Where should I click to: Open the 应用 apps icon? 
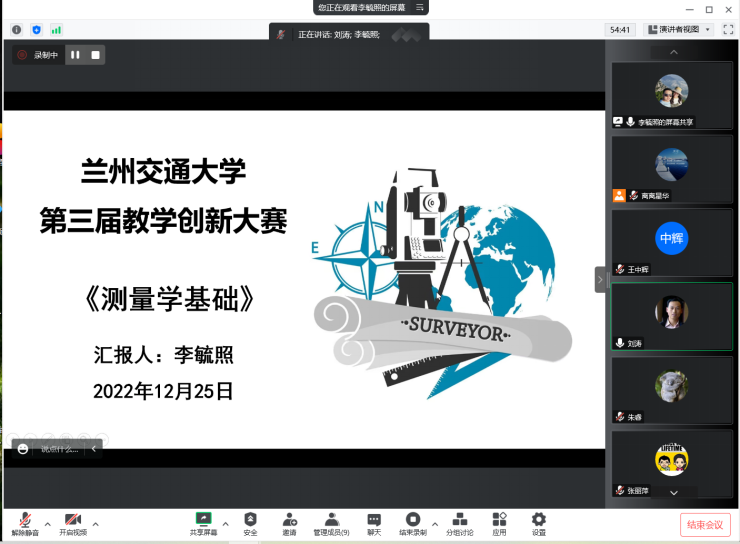click(x=499, y=521)
